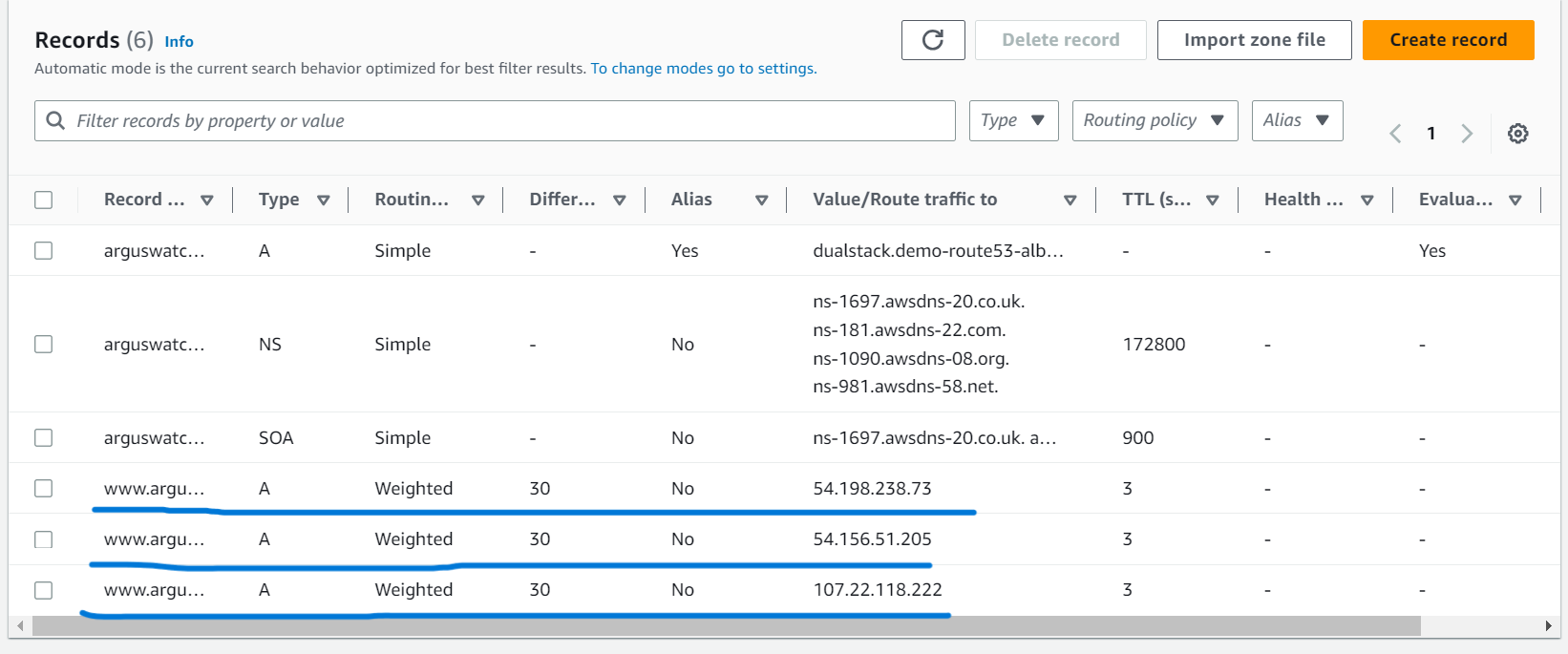Screen dimensions: 1568x654
Task: Select all records with header checkbox
Action: pos(44,200)
